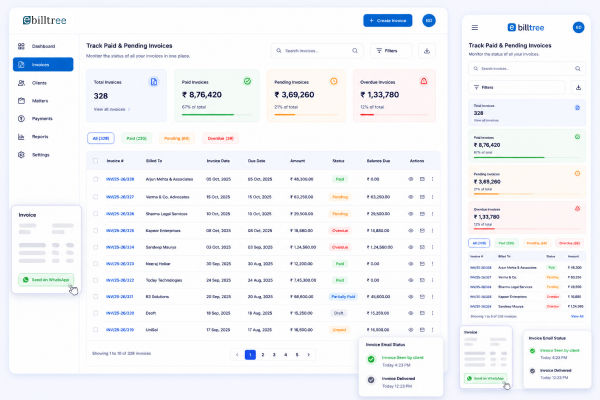Open Payments in the sidebar
This screenshot has width=600, height=400.
click(43, 119)
